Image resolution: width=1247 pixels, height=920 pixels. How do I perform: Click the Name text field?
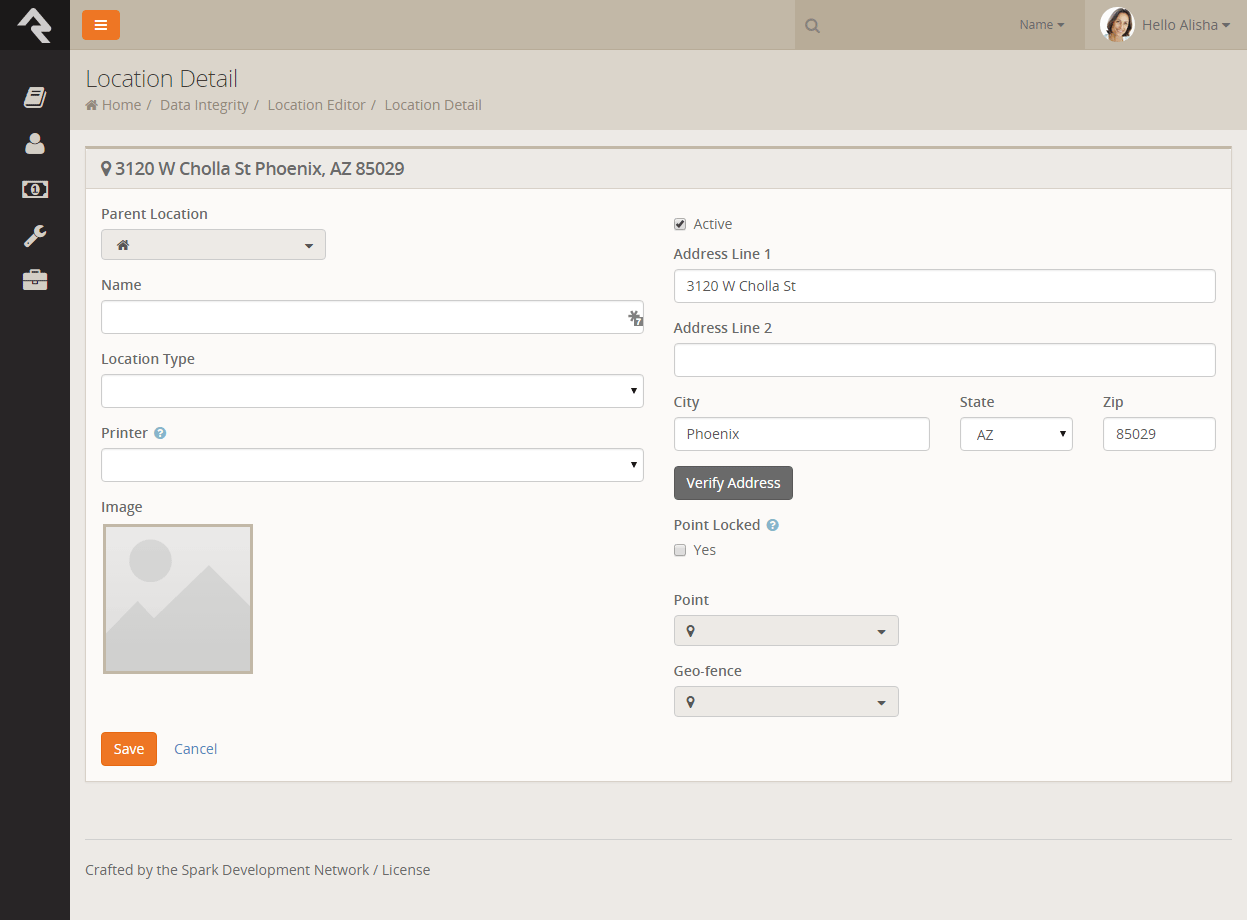pos(372,317)
